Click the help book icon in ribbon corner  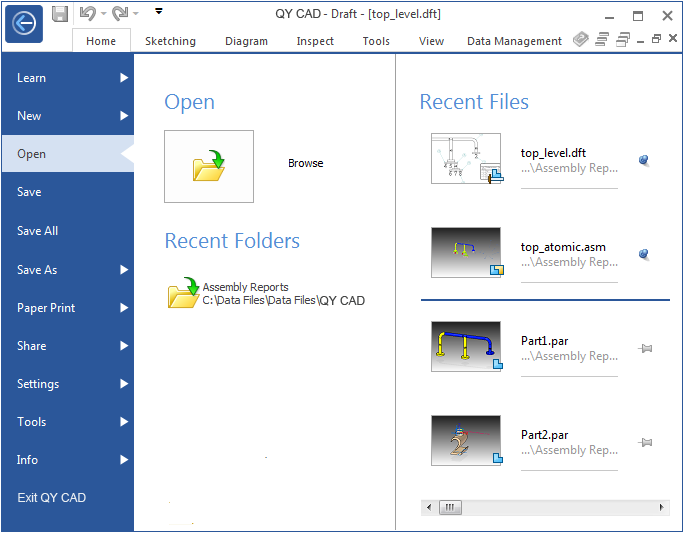581,40
